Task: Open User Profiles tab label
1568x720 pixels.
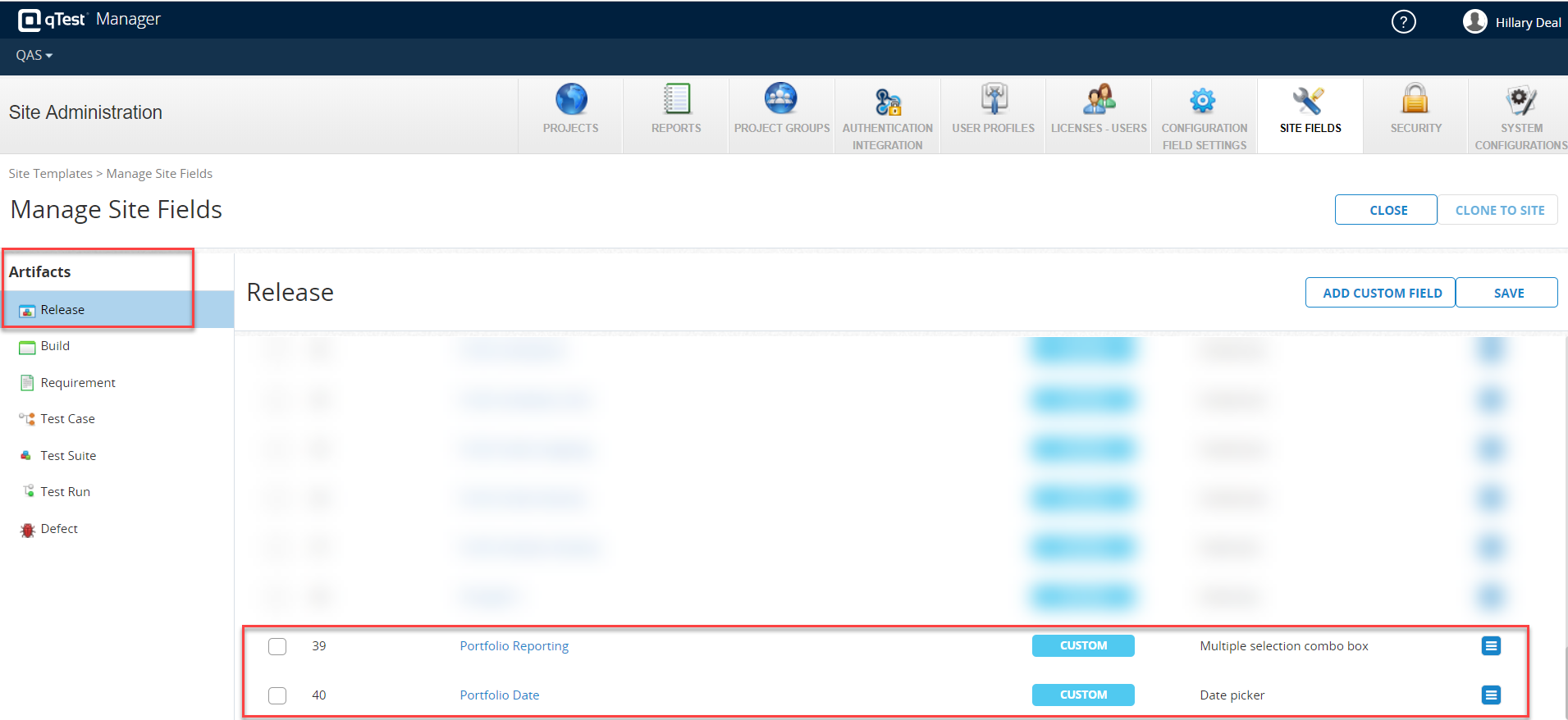Action: click(x=994, y=128)
